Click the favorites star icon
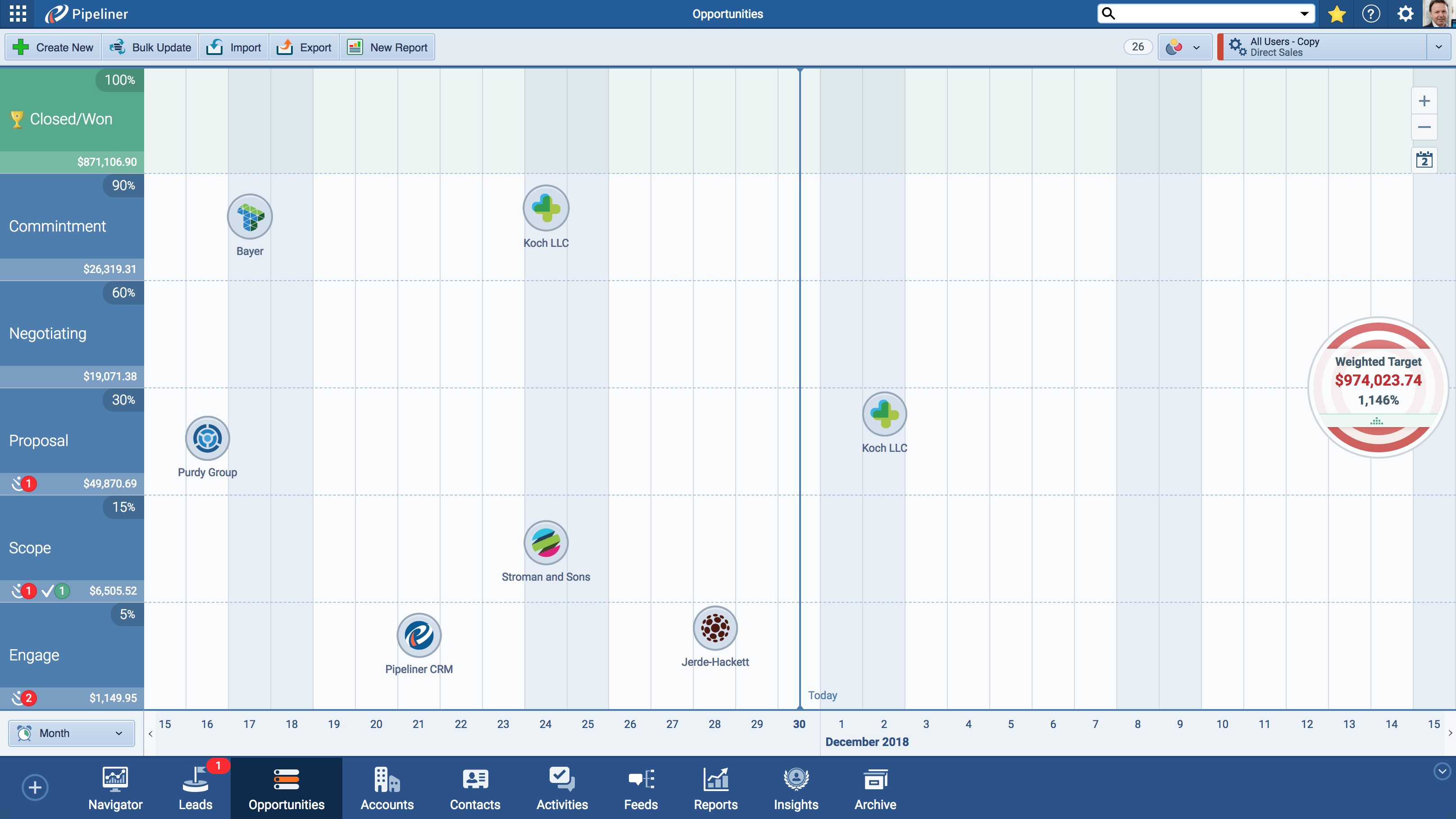This screenshot has height=819, width=1456. pos(1336,14)
